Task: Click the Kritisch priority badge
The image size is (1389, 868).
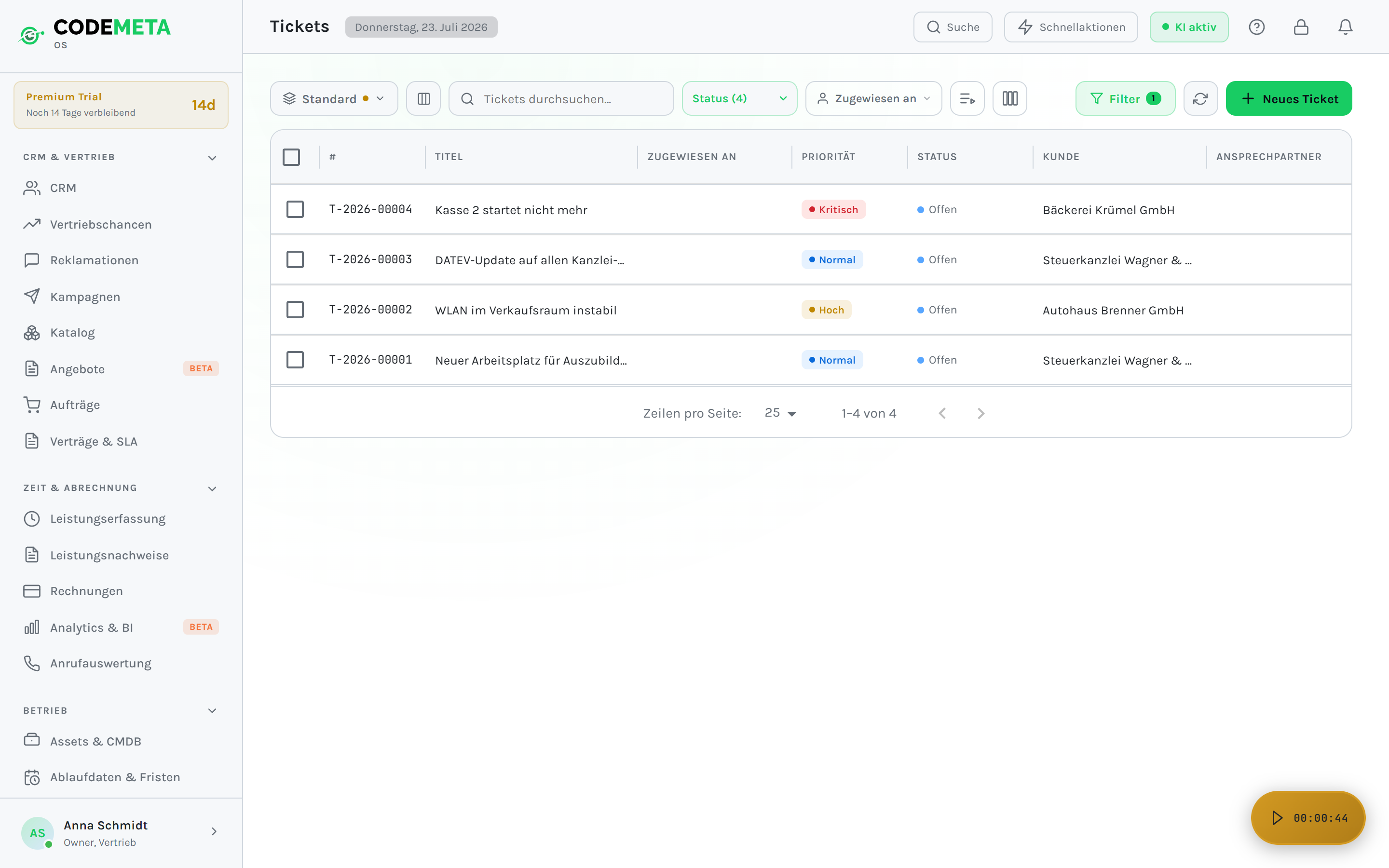Action: tap(833, 210)
